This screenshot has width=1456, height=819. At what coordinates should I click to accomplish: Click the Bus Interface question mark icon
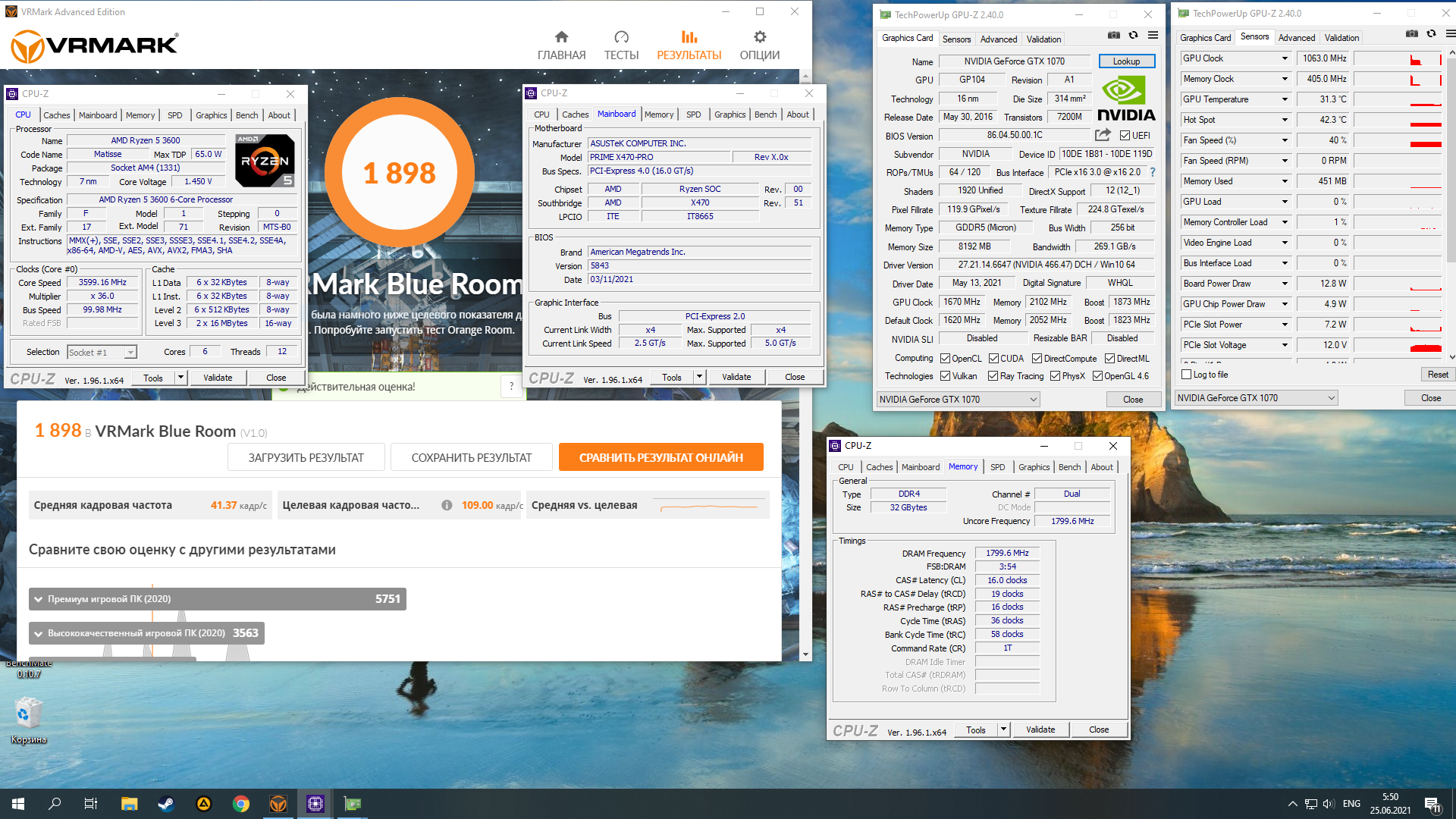tap(1153, 172)
